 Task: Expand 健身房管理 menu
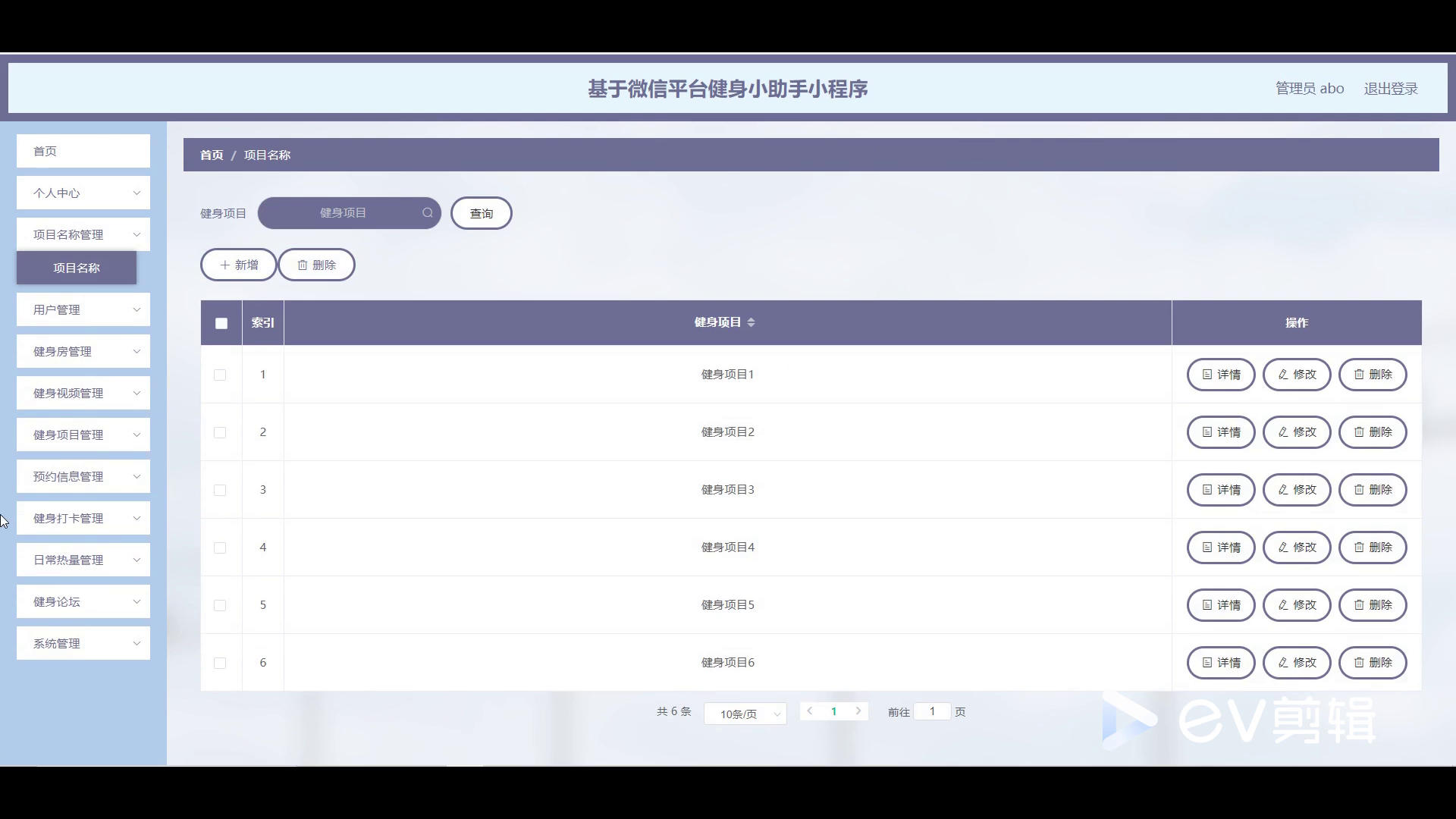[x=83, y=352]
